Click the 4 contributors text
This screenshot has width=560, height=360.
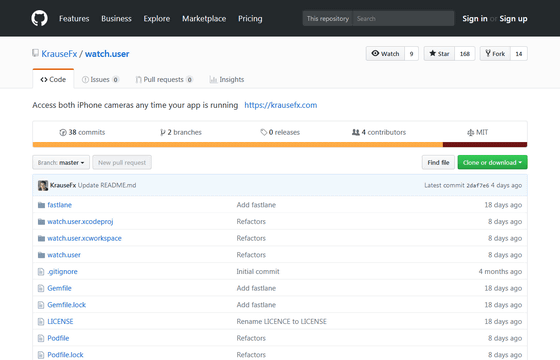pos(384,132)
